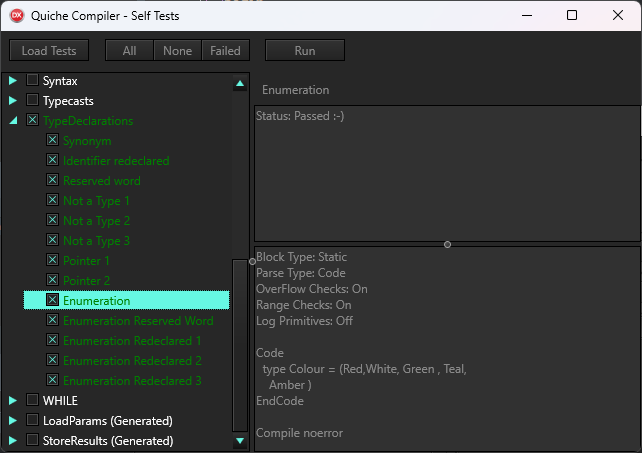The height and width of the screenshot is (453, 642).
Task: Tick the Syntax checkbox
Action: click(x=32, y=79)
